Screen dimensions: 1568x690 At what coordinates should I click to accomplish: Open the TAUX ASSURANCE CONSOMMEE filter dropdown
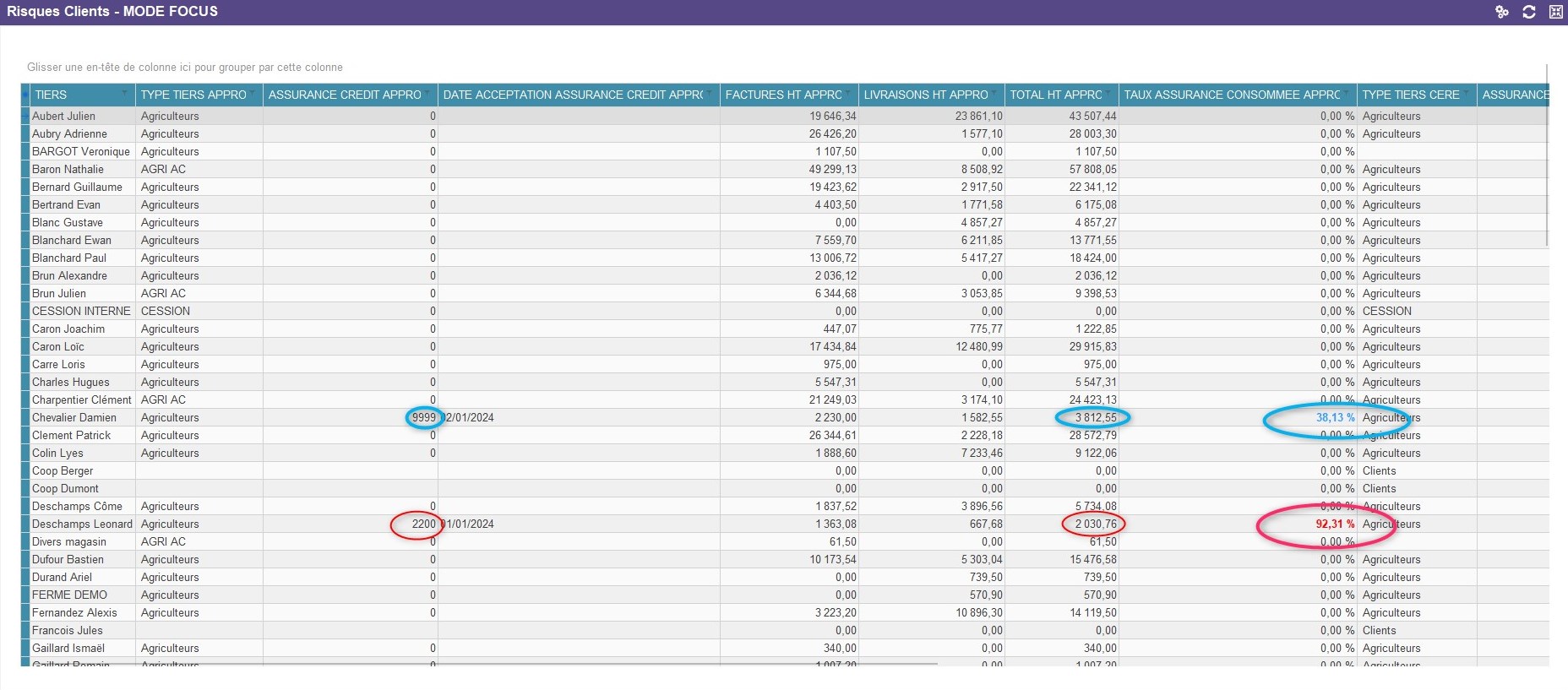point(1347,93)
